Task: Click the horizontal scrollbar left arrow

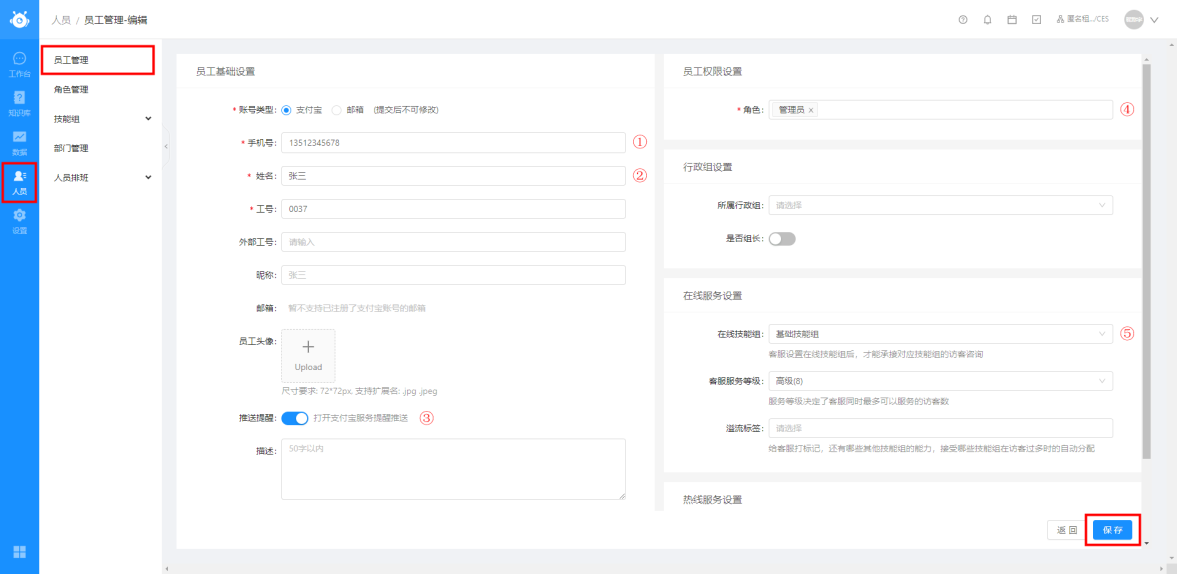Action: [167, 569]
